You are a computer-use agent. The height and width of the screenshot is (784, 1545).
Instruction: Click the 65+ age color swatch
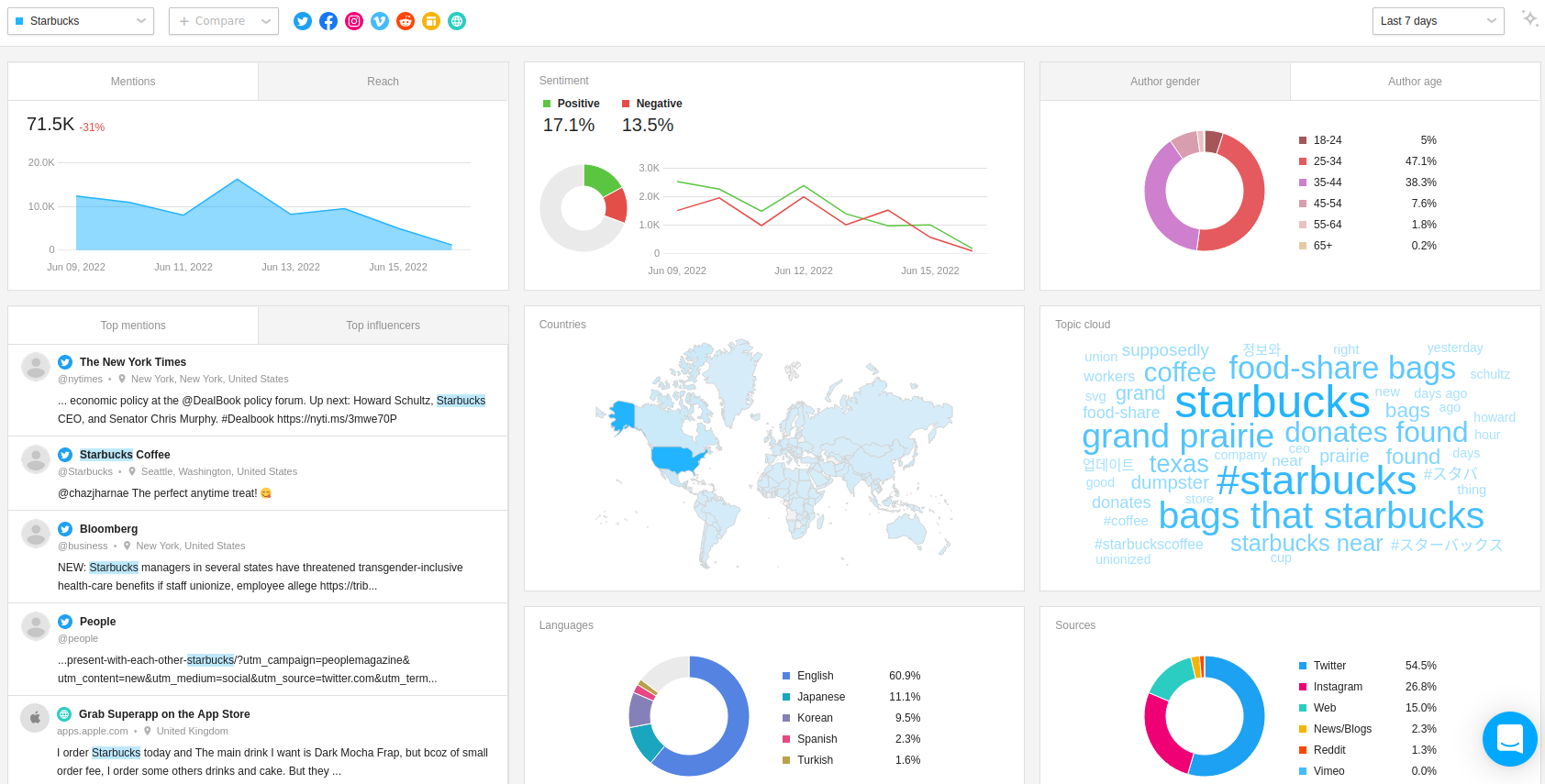[x=1303, y=246]
